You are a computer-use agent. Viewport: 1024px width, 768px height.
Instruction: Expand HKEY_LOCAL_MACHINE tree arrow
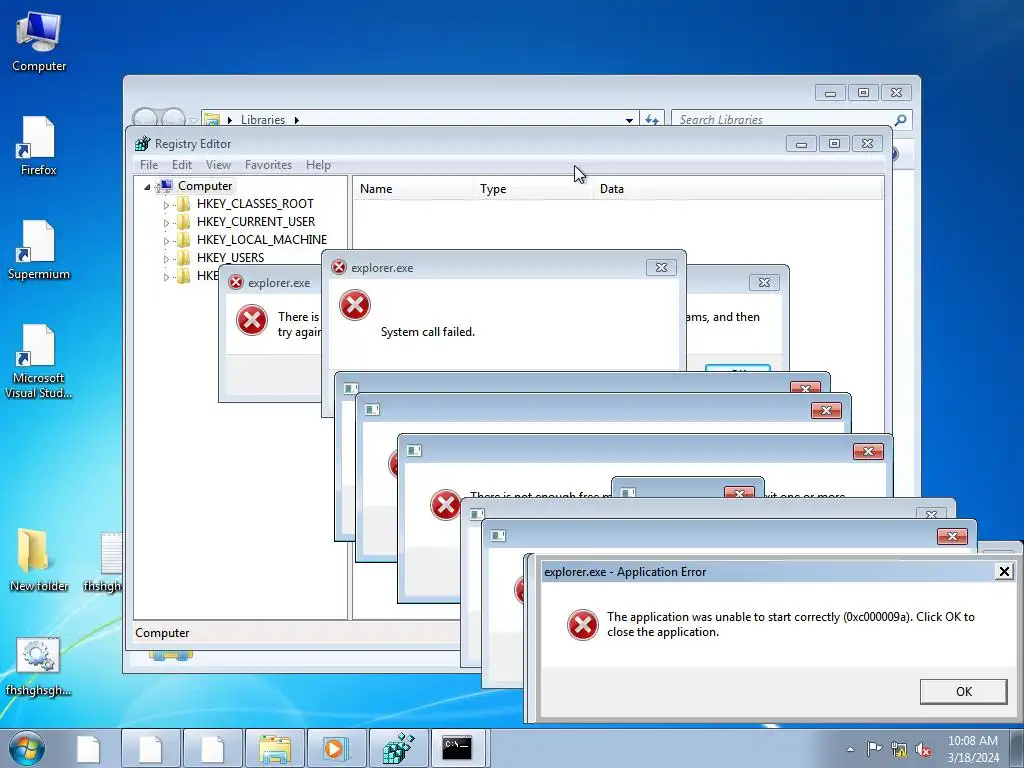point(166,240)
